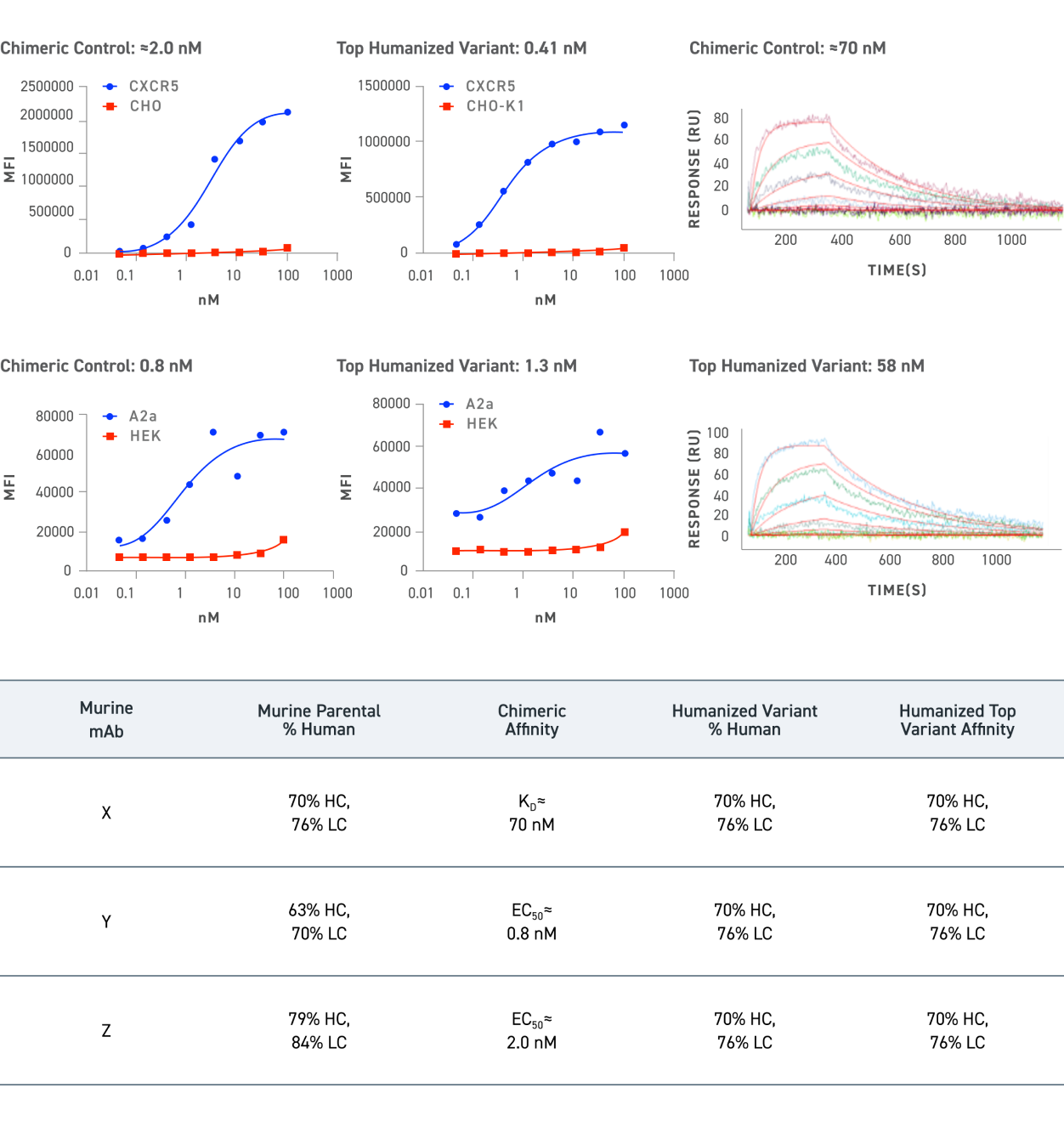
Task: Click the red CHO legend marker
Action: click(110, 106)
